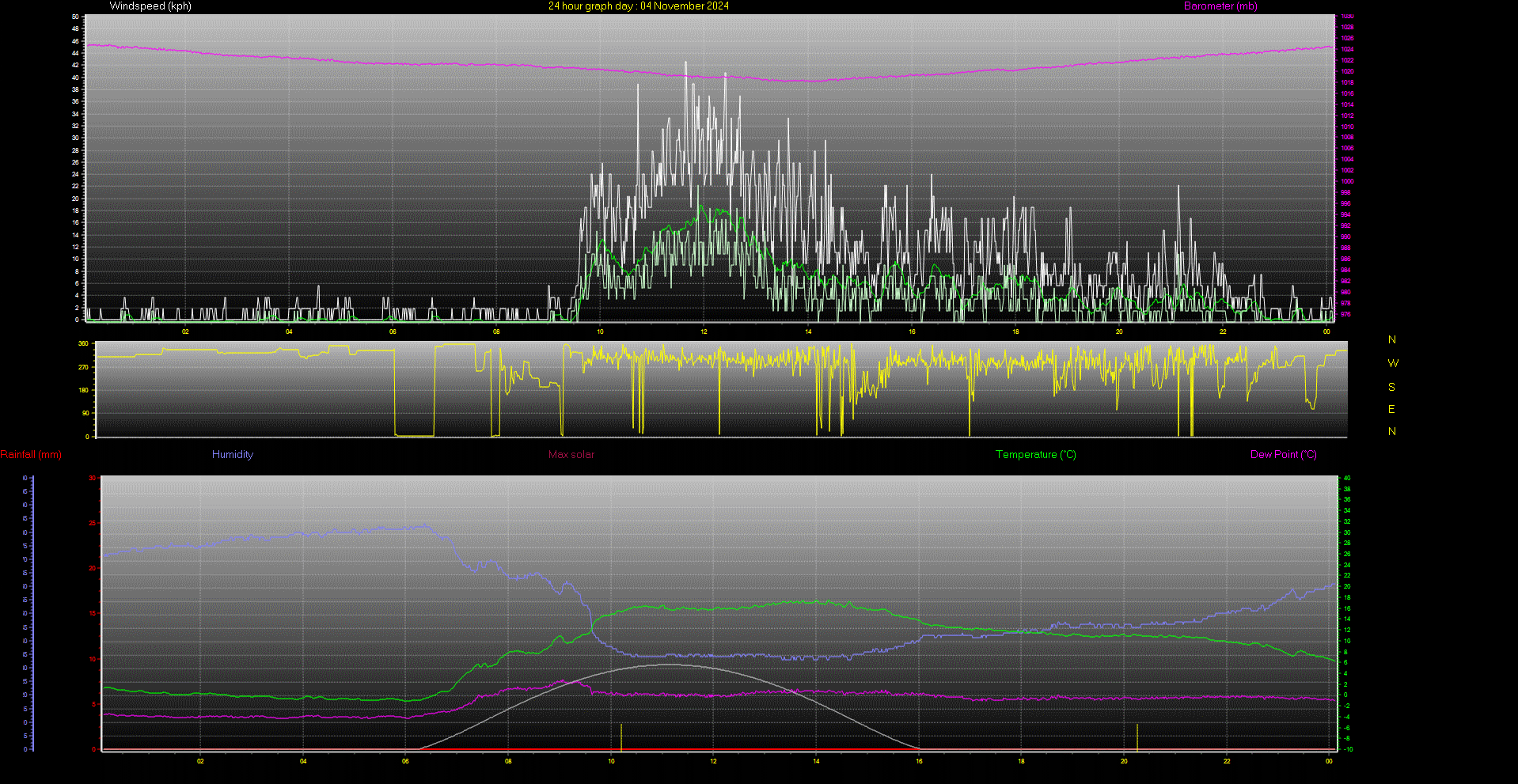Click the '30' value on windspeed axis
The height and width of the screenshot is (784, 1518).
75,138
